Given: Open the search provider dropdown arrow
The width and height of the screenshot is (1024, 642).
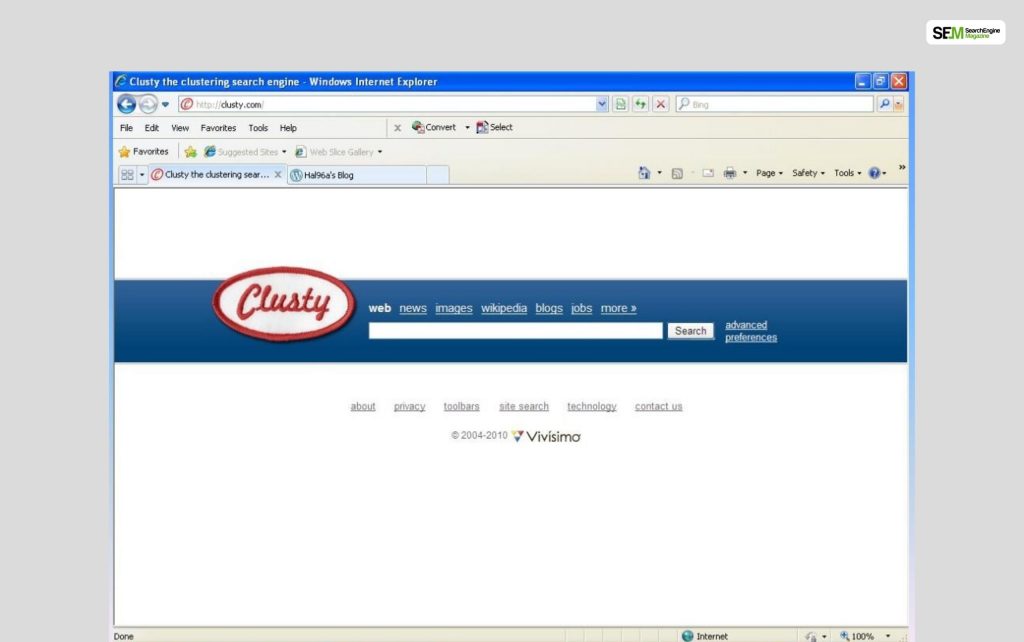Looking at the screenshot, I should (x=899, y=104).
